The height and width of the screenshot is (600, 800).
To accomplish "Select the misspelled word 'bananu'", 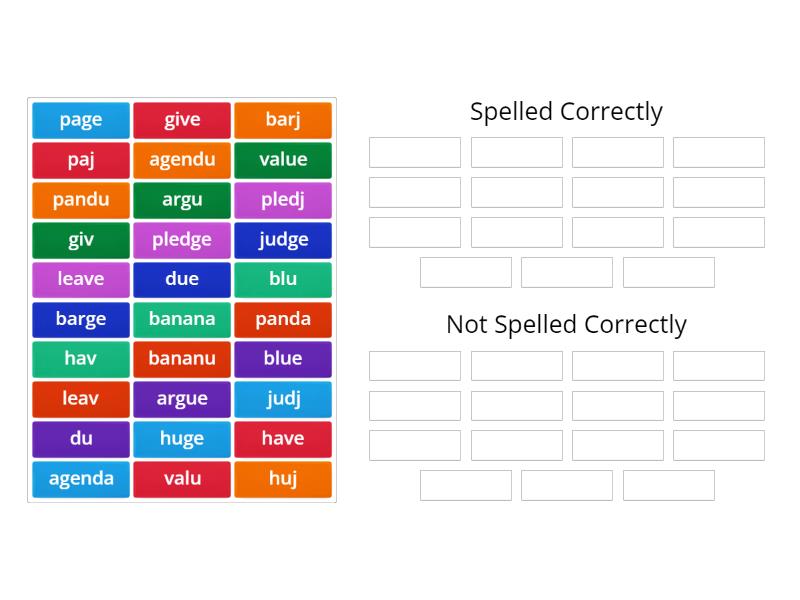I will pyautogui.click(x=181, y=359).
